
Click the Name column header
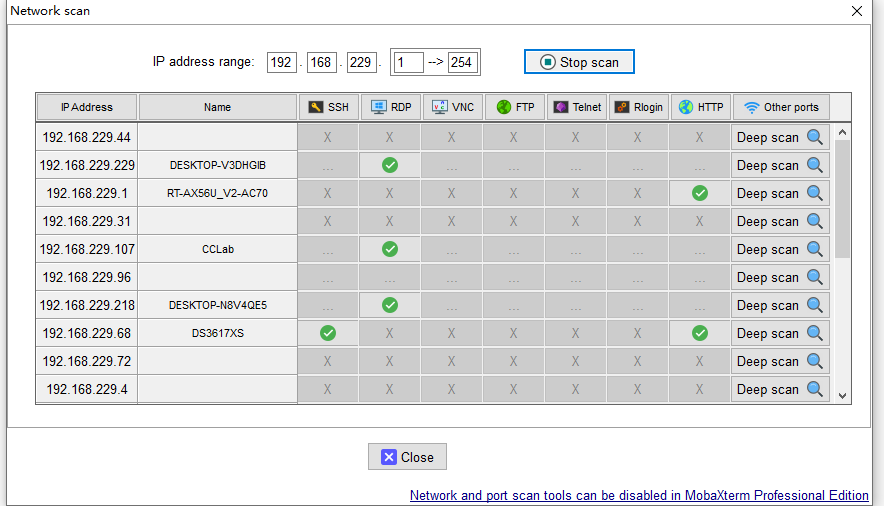pyautogui.click(x=218, y=107)
